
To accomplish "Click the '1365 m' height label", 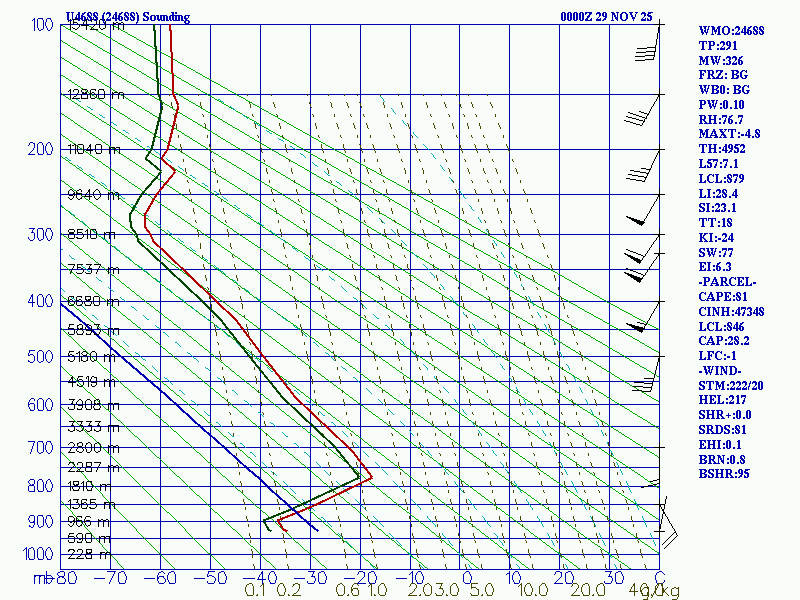I will [92, 505].
